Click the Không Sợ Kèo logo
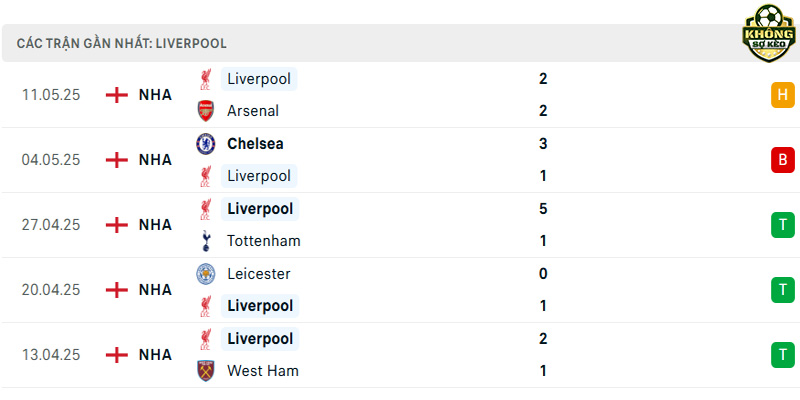 coord(769,34)
